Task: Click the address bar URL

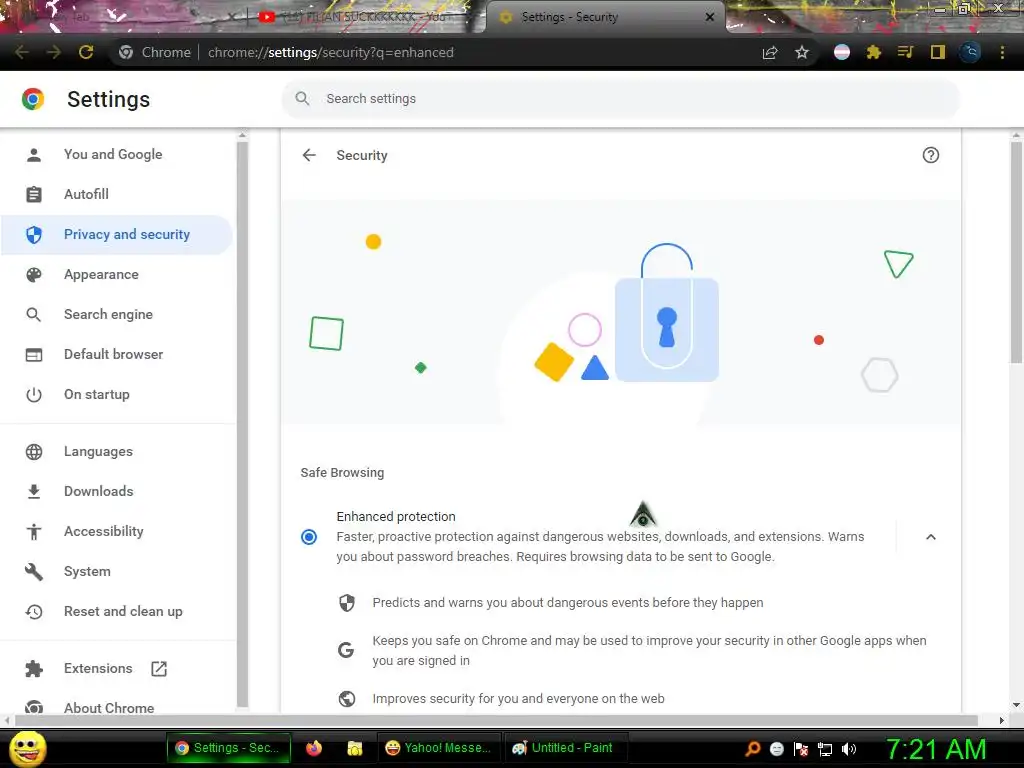Action: click(x=330, y=52)
